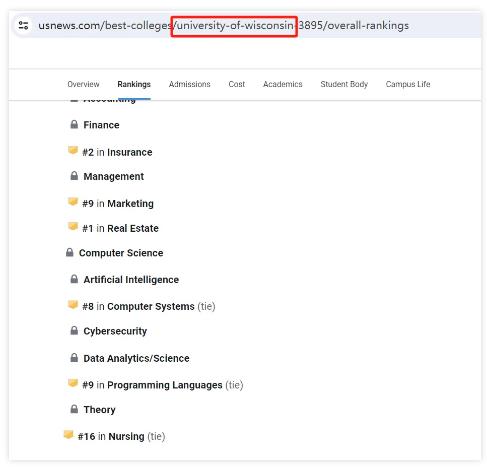Open the locked Finance ranking
The image size is (487, 467).
pos(101,125)
